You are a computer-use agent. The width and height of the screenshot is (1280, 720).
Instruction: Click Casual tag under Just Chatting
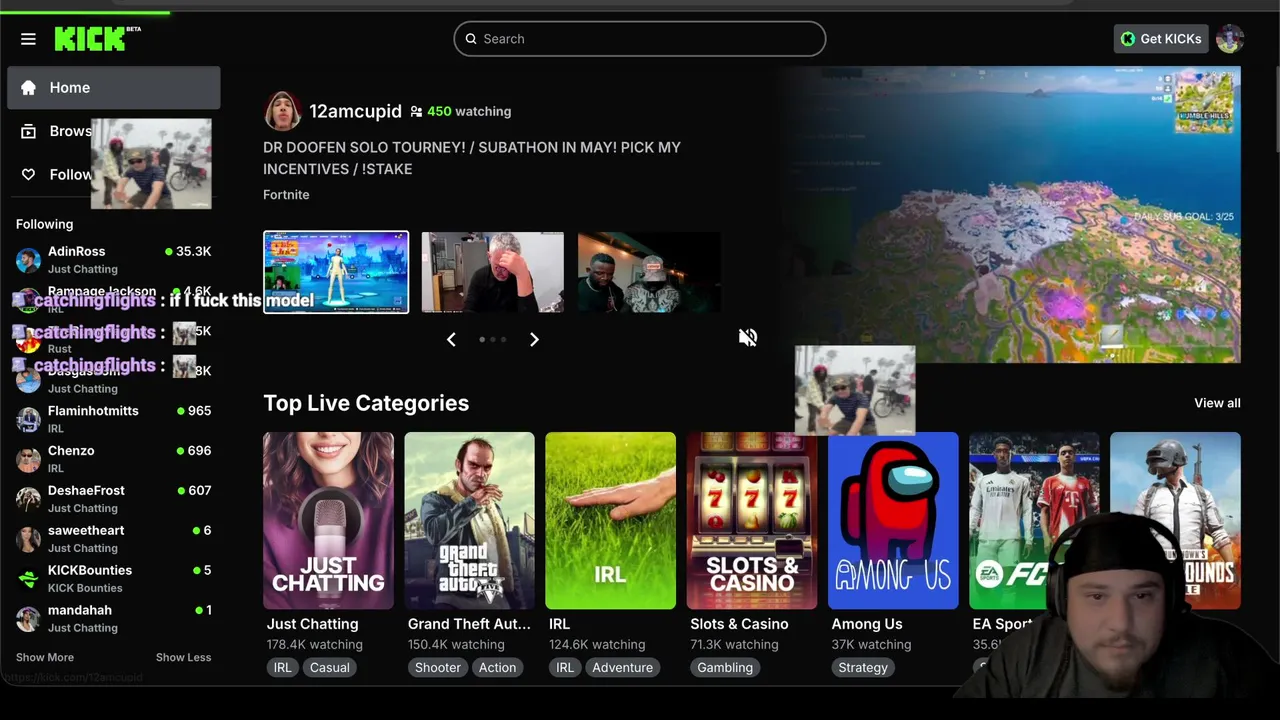329,668
